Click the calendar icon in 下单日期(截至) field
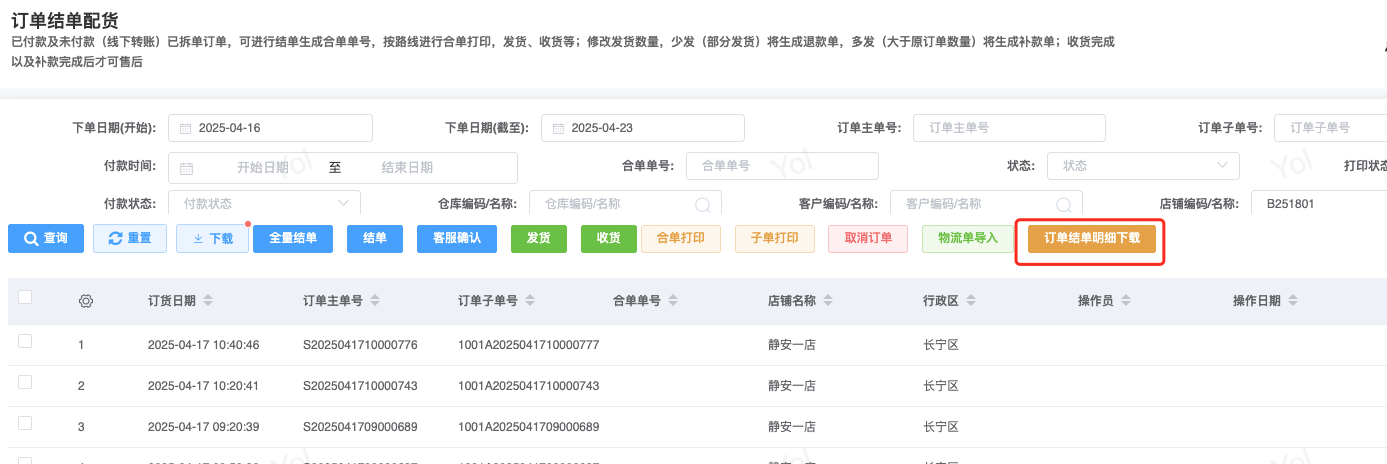Screen dimensions: 1387x464 pyautogui.click(x=558, y=128)
